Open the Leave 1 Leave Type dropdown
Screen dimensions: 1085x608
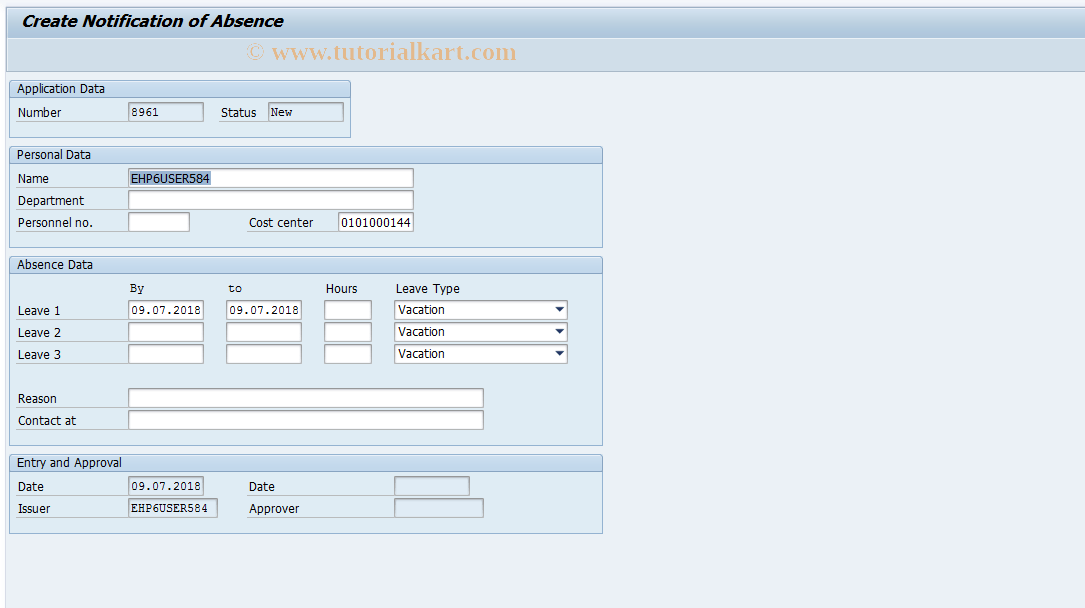pos(558,309)
